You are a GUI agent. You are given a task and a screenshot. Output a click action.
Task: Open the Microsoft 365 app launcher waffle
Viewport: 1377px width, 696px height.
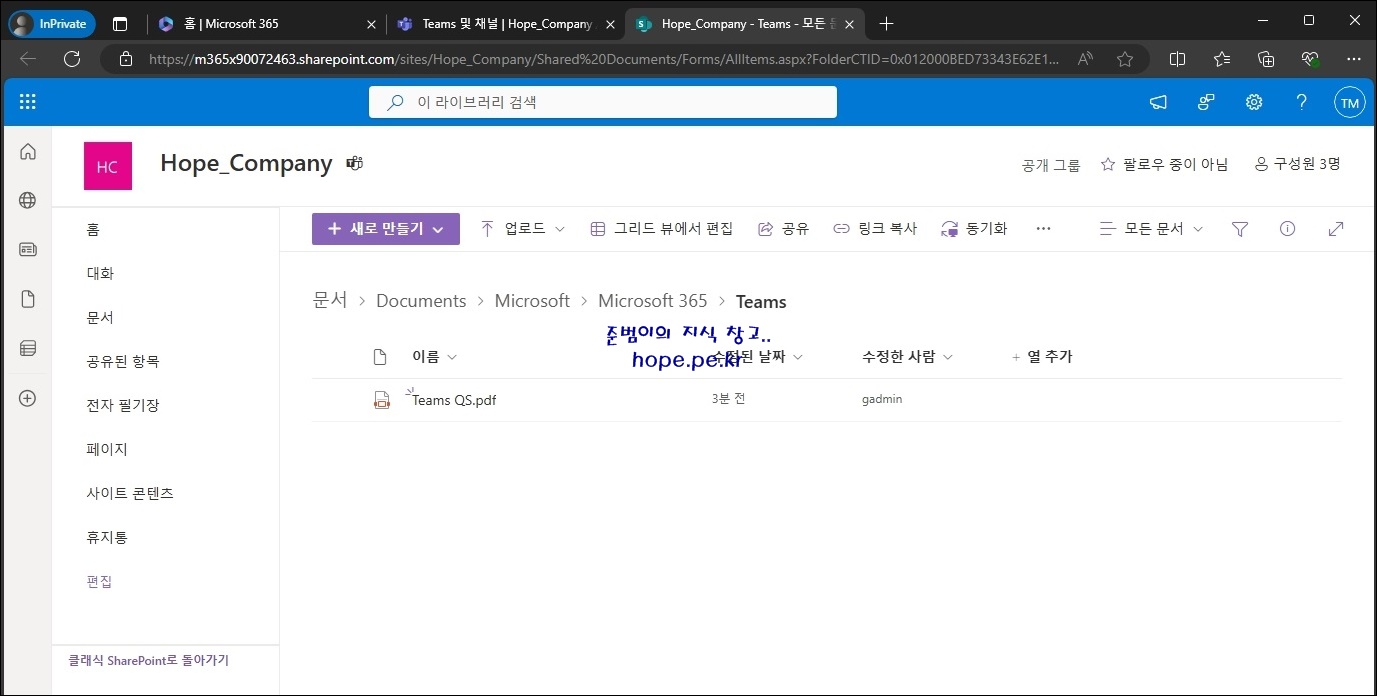[x=28, y=102]
